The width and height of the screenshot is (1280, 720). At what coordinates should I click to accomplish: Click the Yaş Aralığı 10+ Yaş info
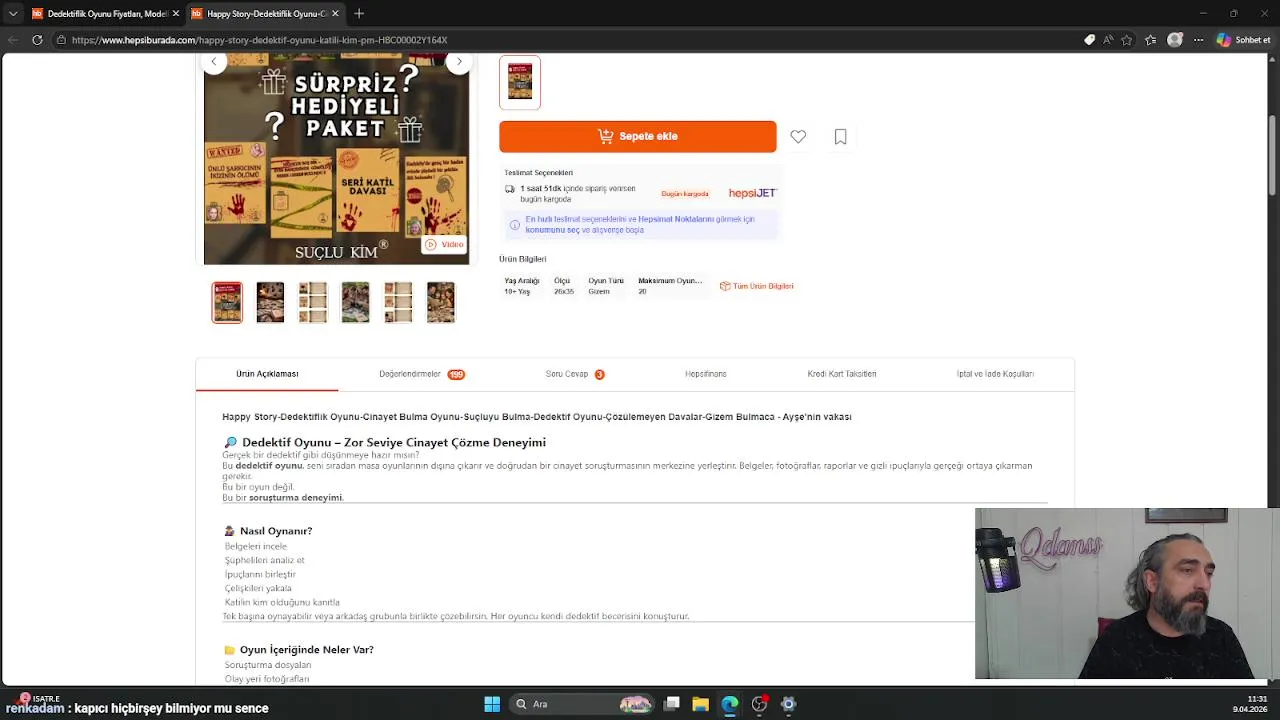521,286
